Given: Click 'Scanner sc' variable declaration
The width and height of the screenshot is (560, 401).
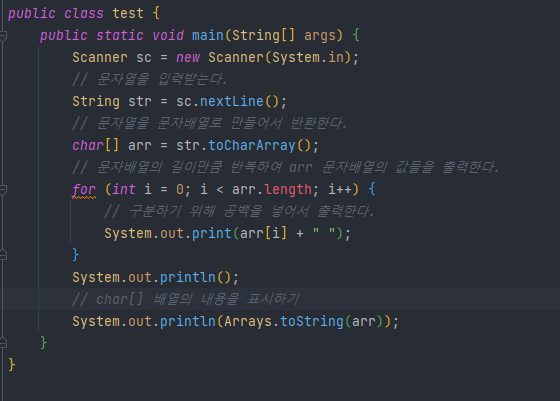Looking at the screenshot, I should tap(112, 57).
